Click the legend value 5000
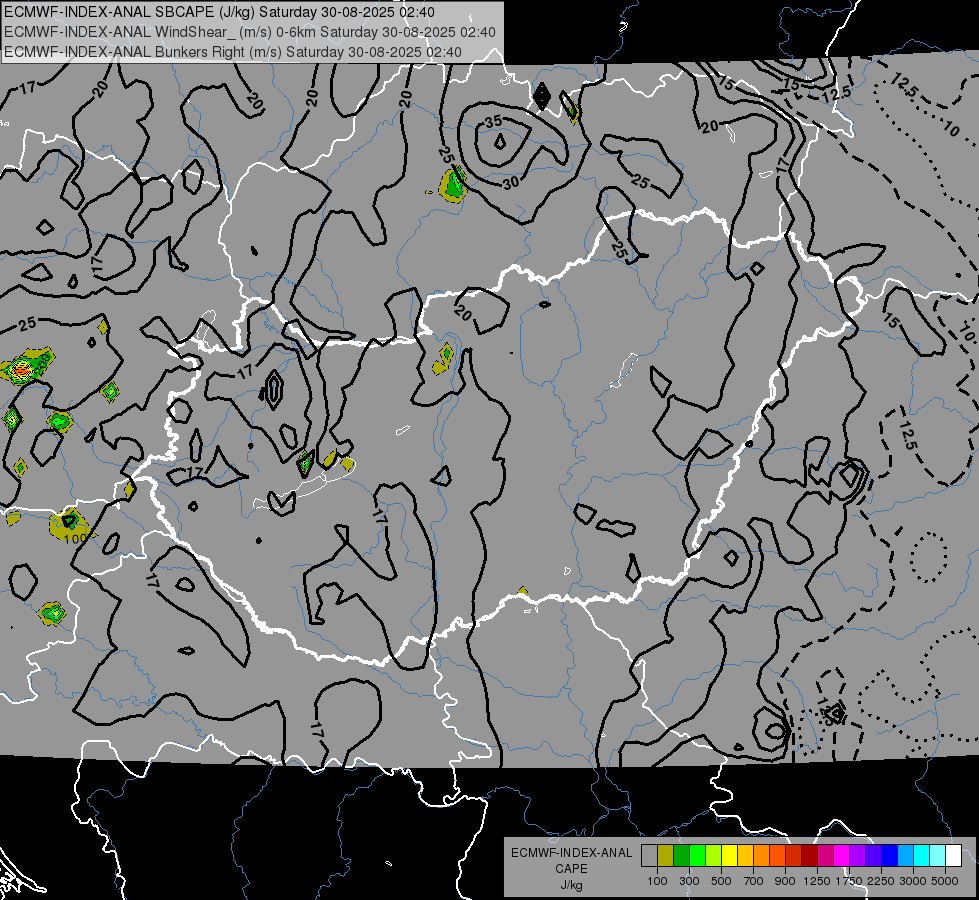This screenshot has height=900, width=979. point(945,881)
